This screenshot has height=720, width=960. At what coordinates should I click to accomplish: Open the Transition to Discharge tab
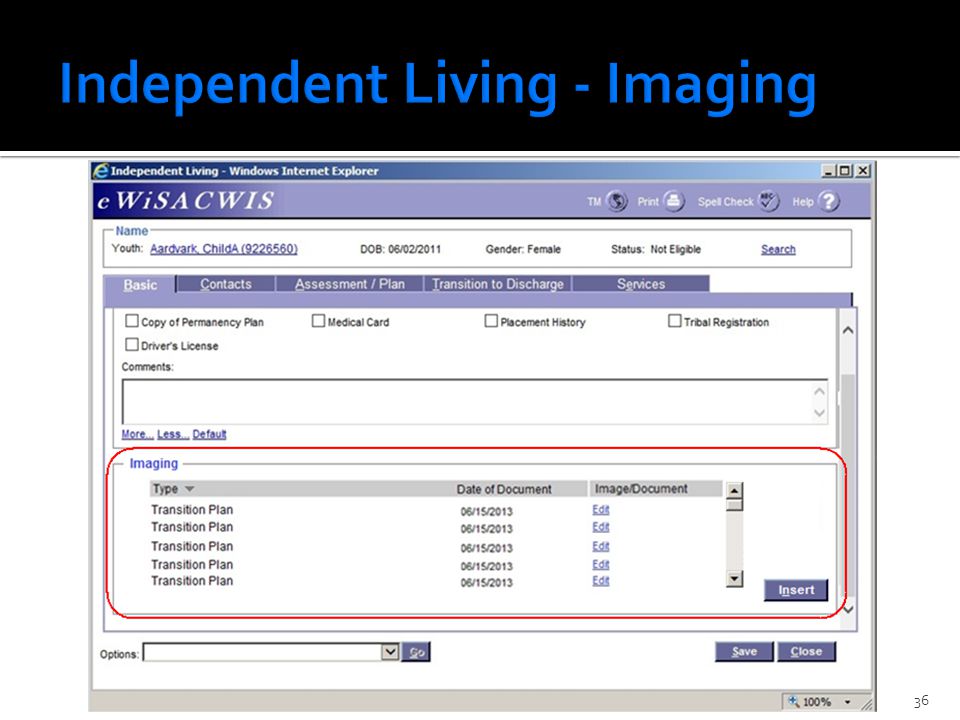click(498, 284)
